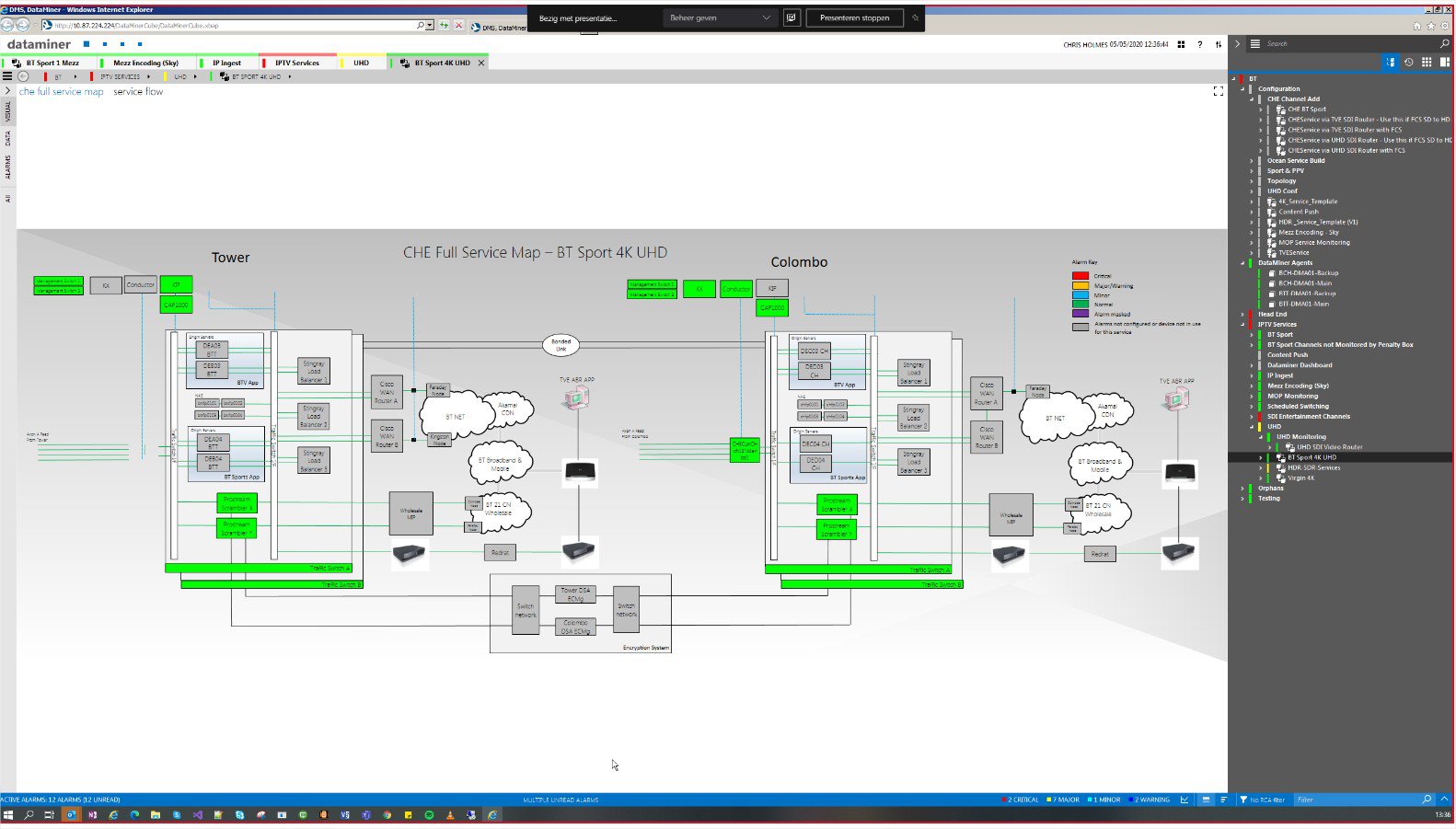Open the help question mark icon
The width and height of the screenshot is (1456, 829).
[x=1199, y=44]
